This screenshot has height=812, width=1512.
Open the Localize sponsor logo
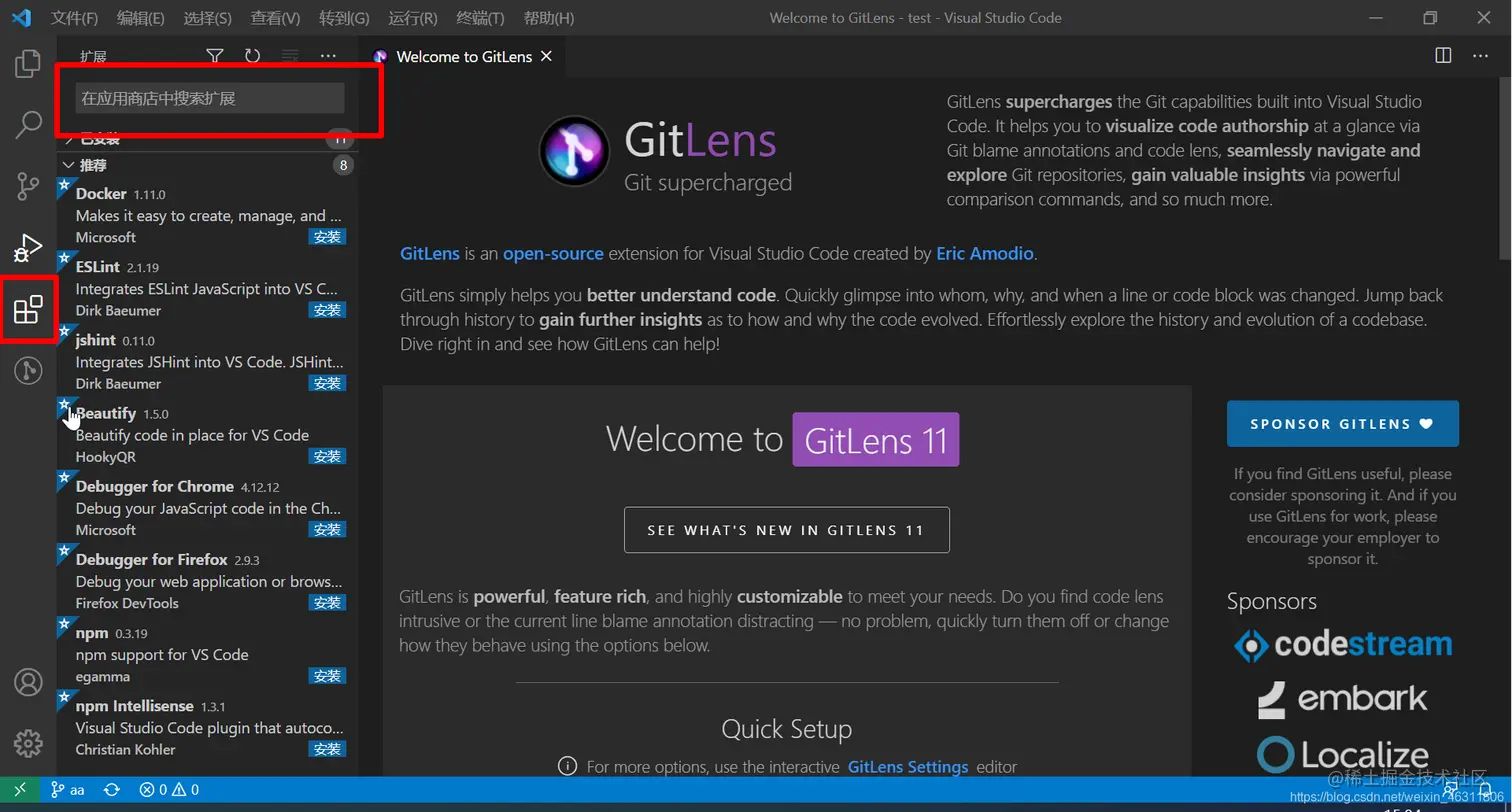click(x=1343, y=754)
